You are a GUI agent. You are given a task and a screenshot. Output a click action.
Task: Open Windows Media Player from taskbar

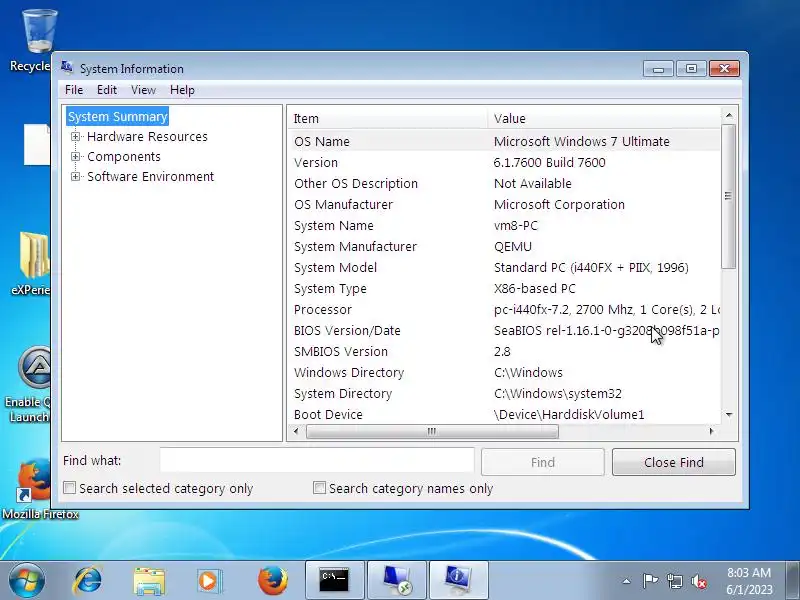point(209,580)
